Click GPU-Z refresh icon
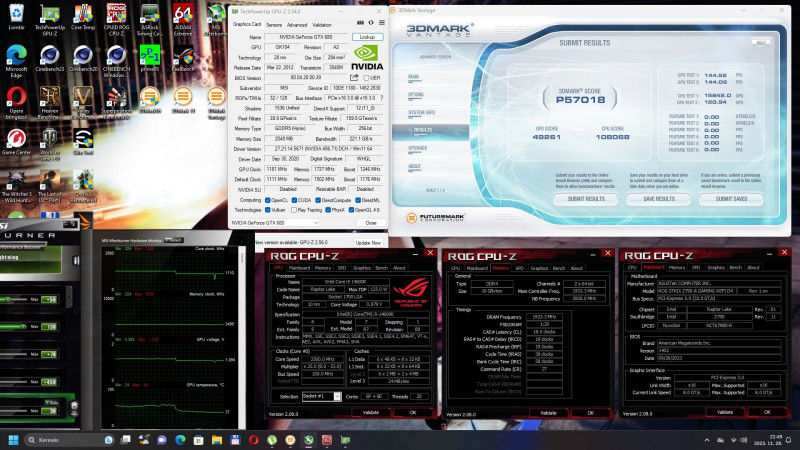 (x=371, y=23)
